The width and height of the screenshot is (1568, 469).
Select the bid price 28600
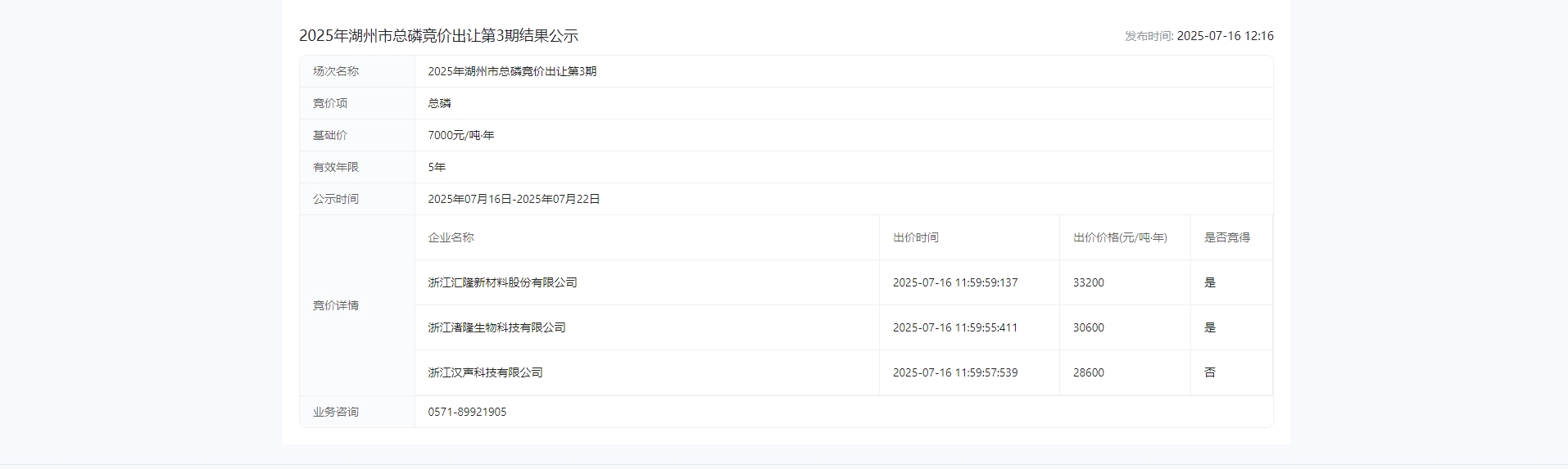1089,372
